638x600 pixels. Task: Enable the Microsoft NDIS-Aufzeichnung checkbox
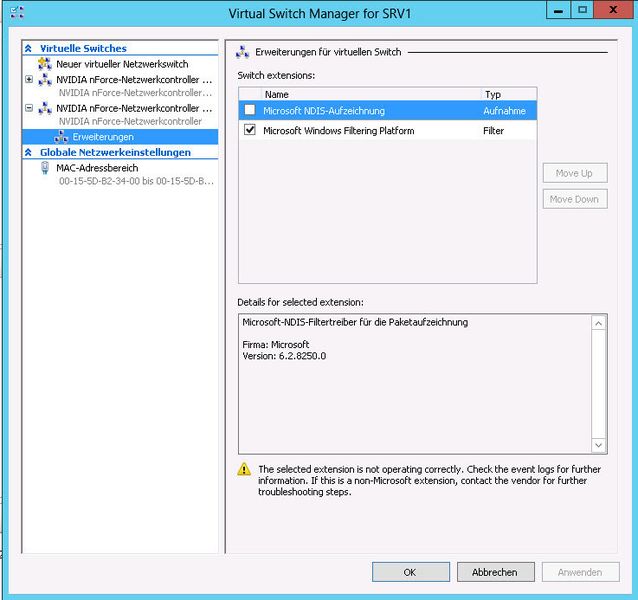250,110
